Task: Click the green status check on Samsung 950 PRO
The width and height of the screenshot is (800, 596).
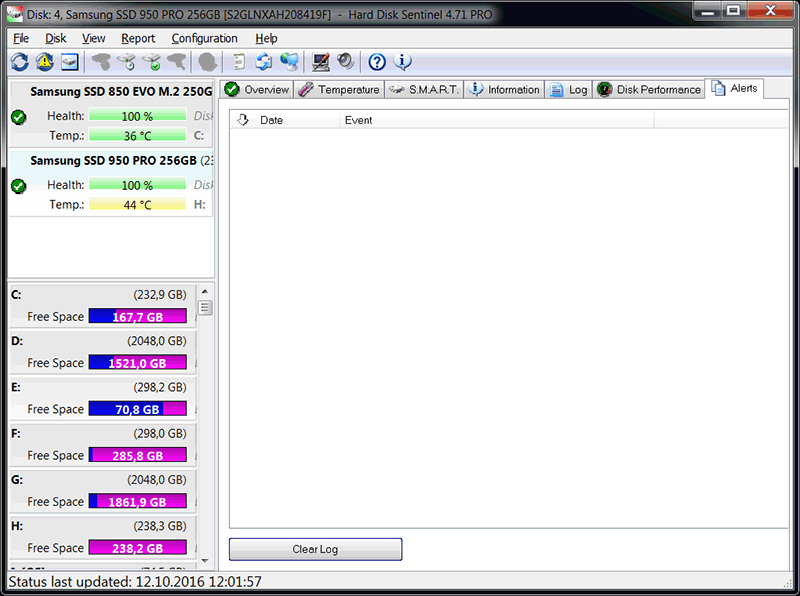Action: tap(19, 186)
